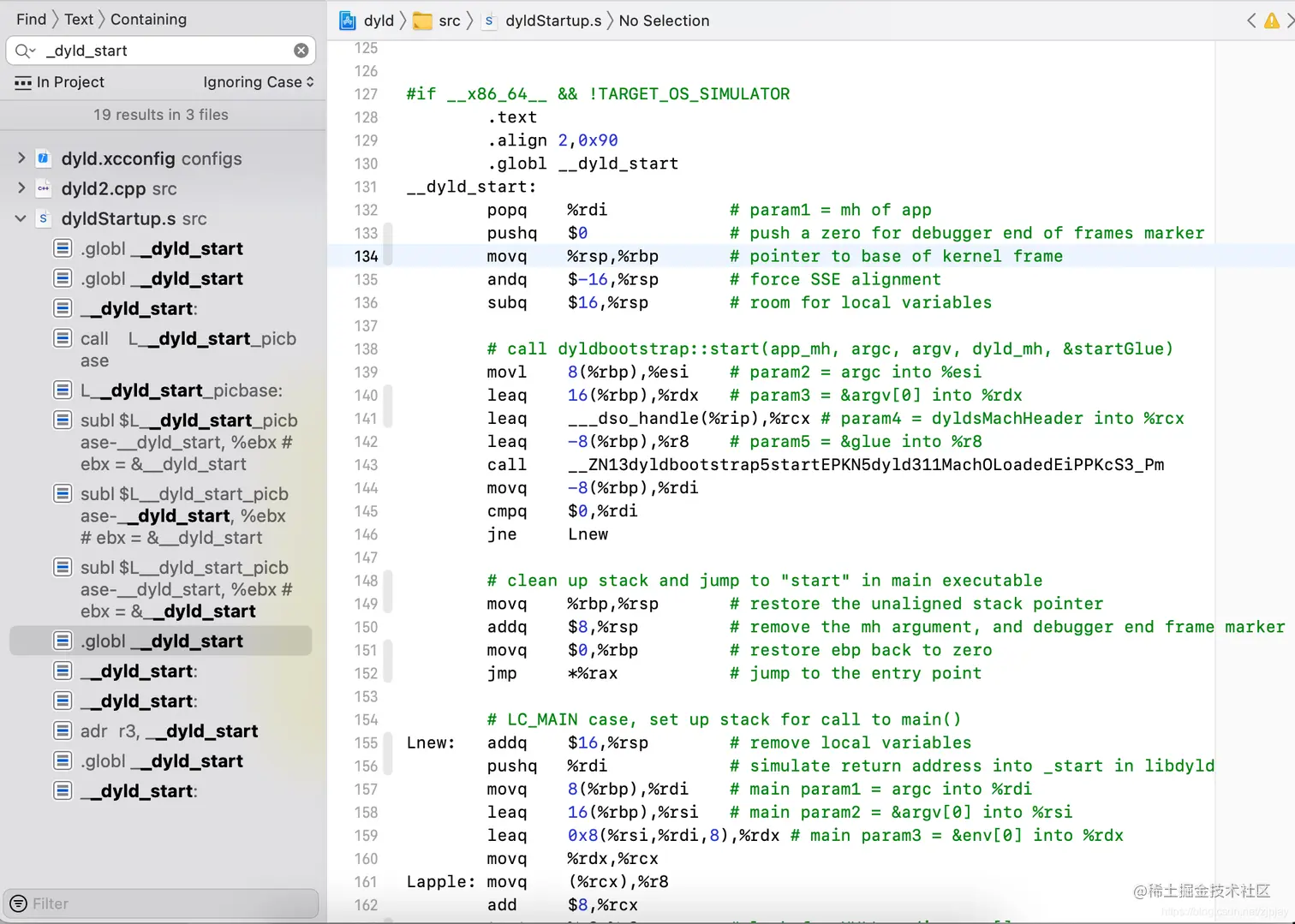Click the Lnew: label in the code
This screenshot has width=1295, height=924.
(x=431, y=742)
